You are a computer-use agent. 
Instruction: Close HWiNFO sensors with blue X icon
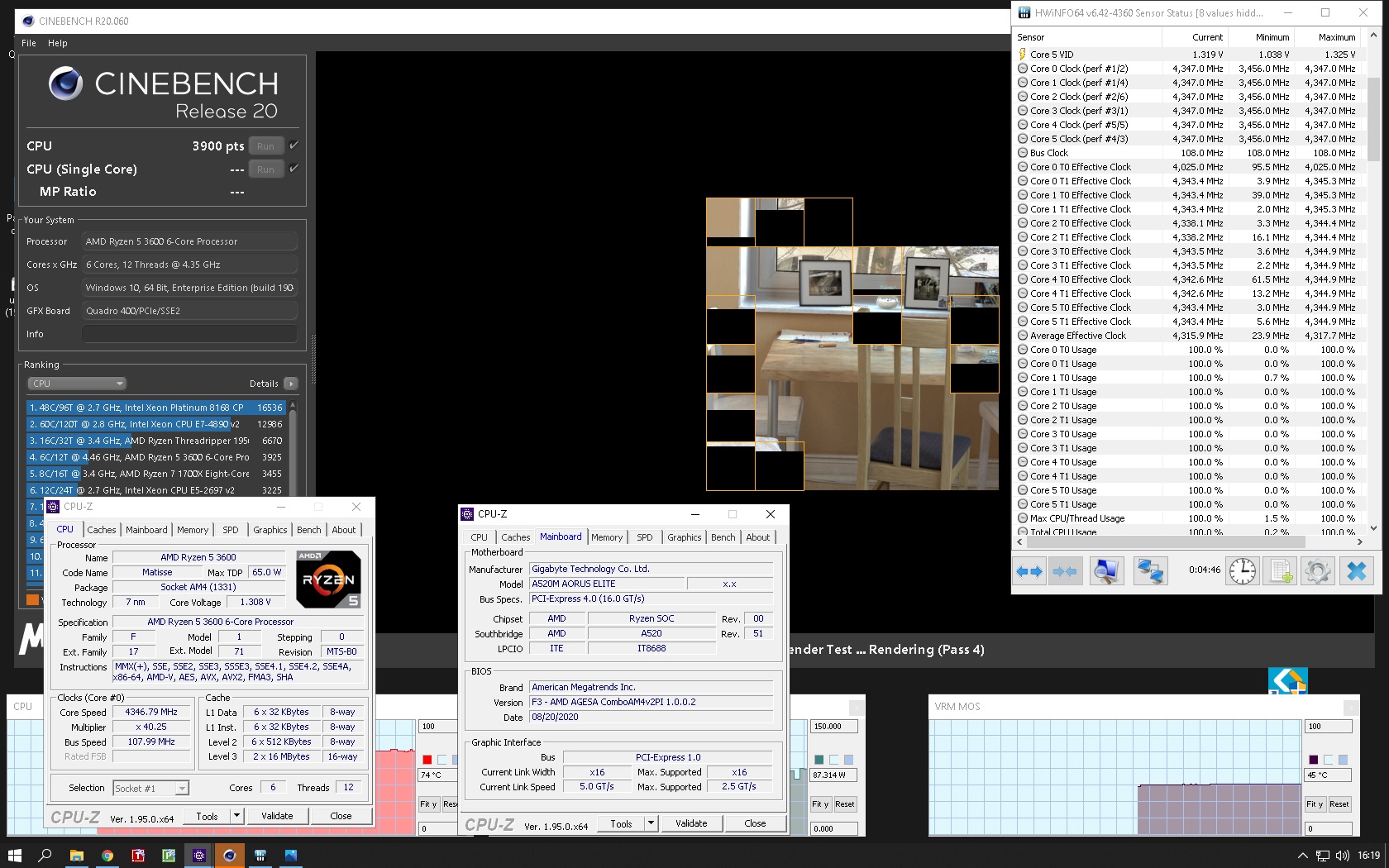[x=1357, y=571]
